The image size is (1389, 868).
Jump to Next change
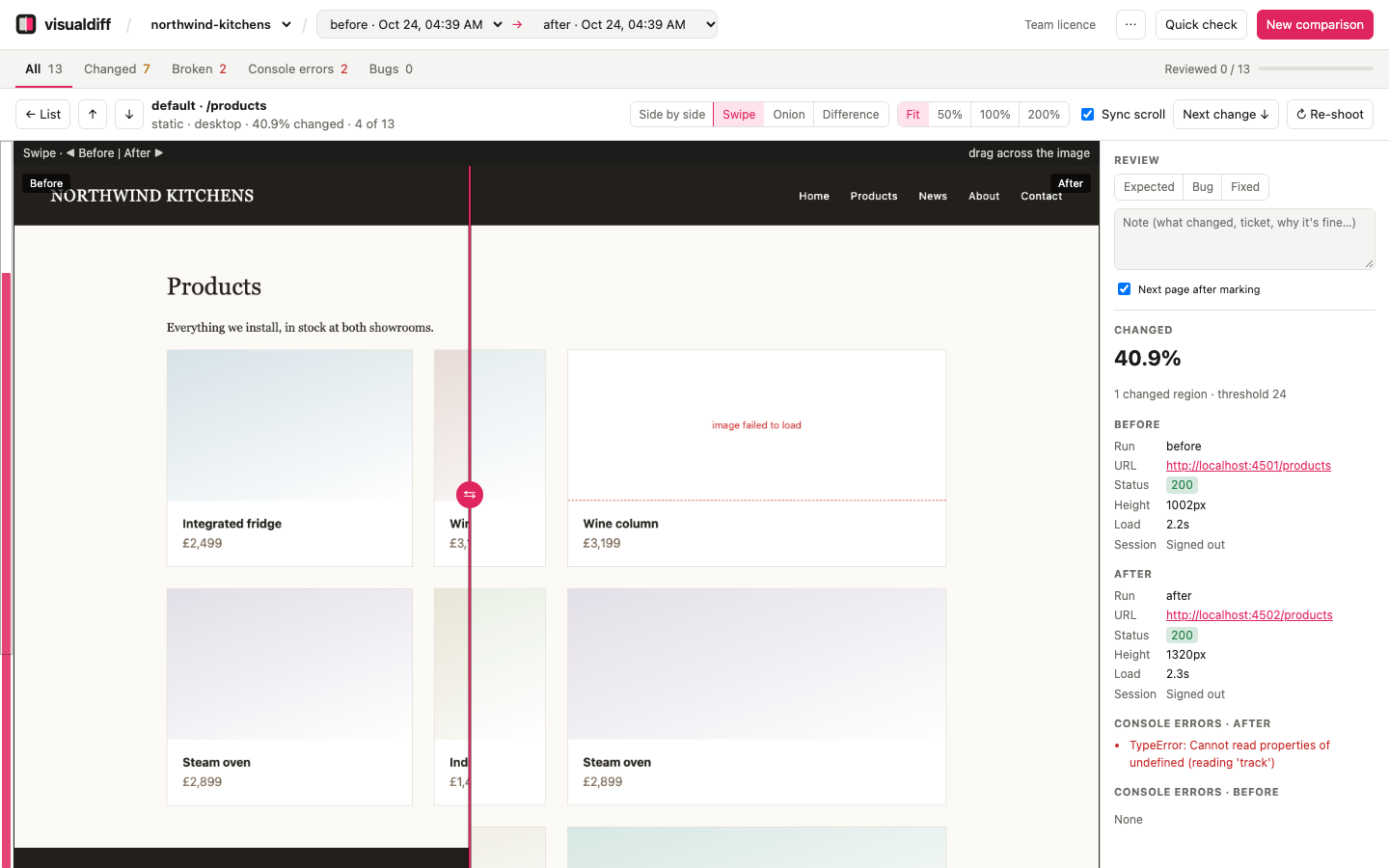click(1226, 114)
